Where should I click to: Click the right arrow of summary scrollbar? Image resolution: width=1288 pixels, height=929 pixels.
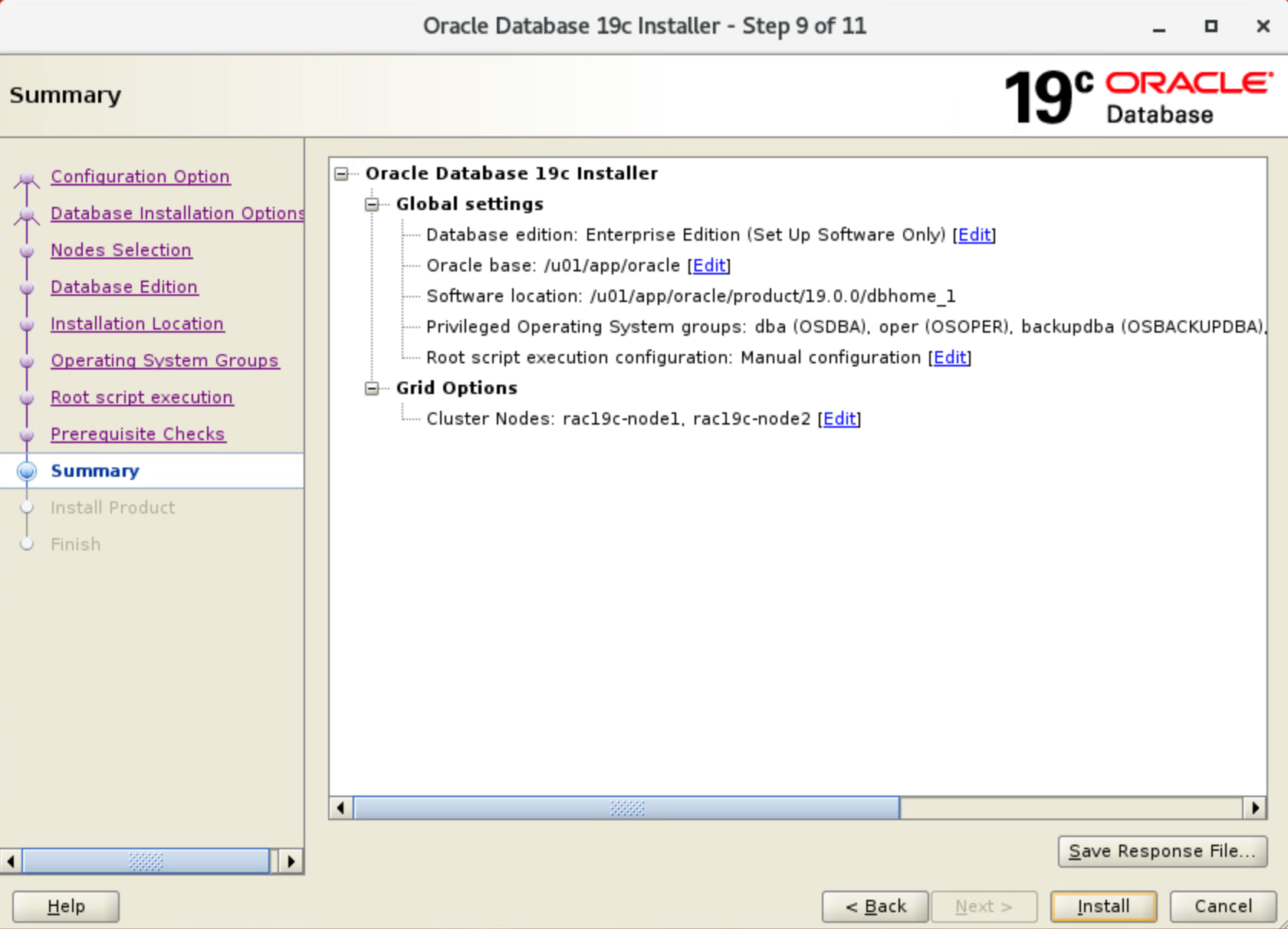1254,808
